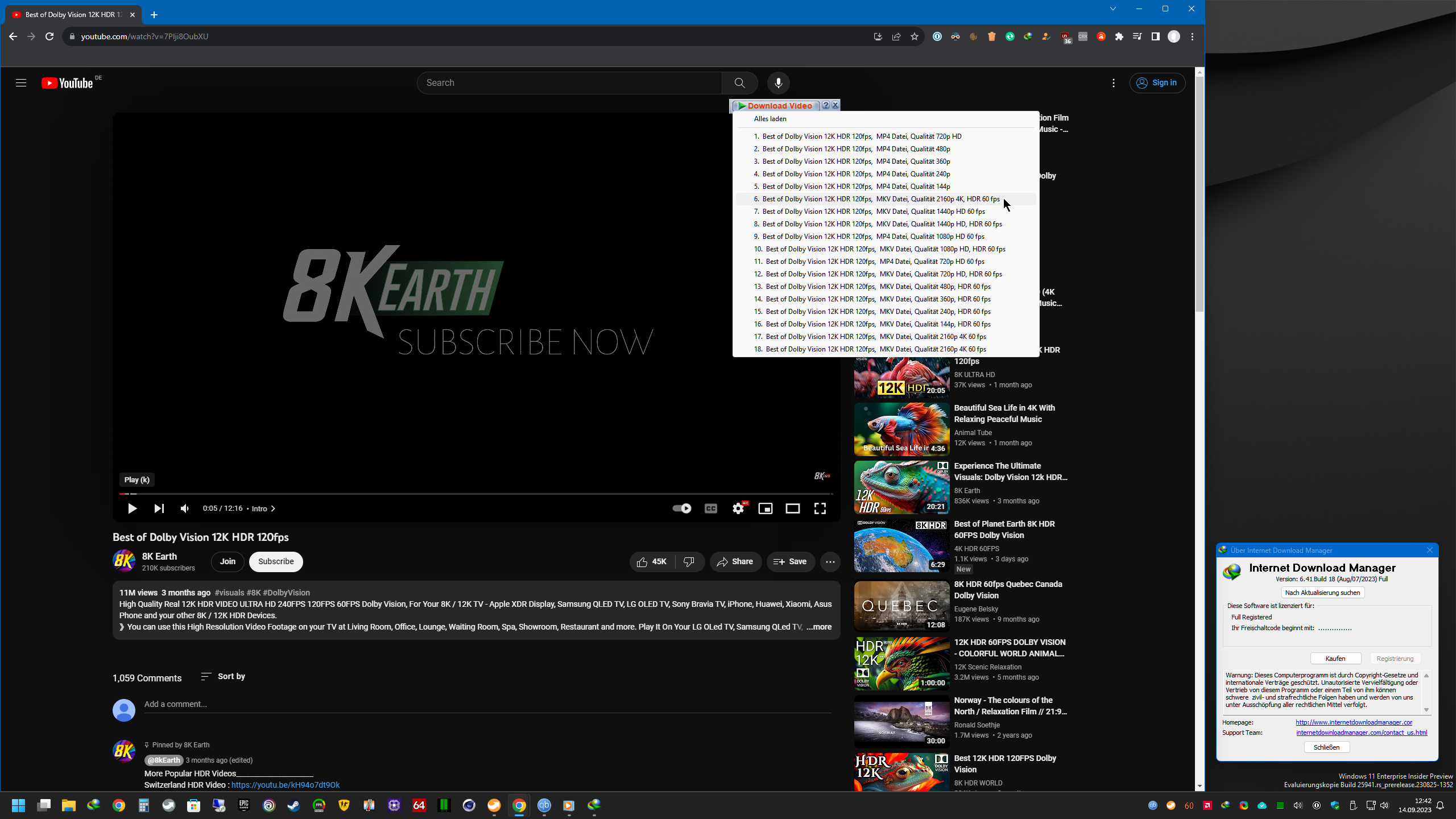Click the Subscribe button
This screenshot has height=819, width=1456.
click(x=276, y=562)
